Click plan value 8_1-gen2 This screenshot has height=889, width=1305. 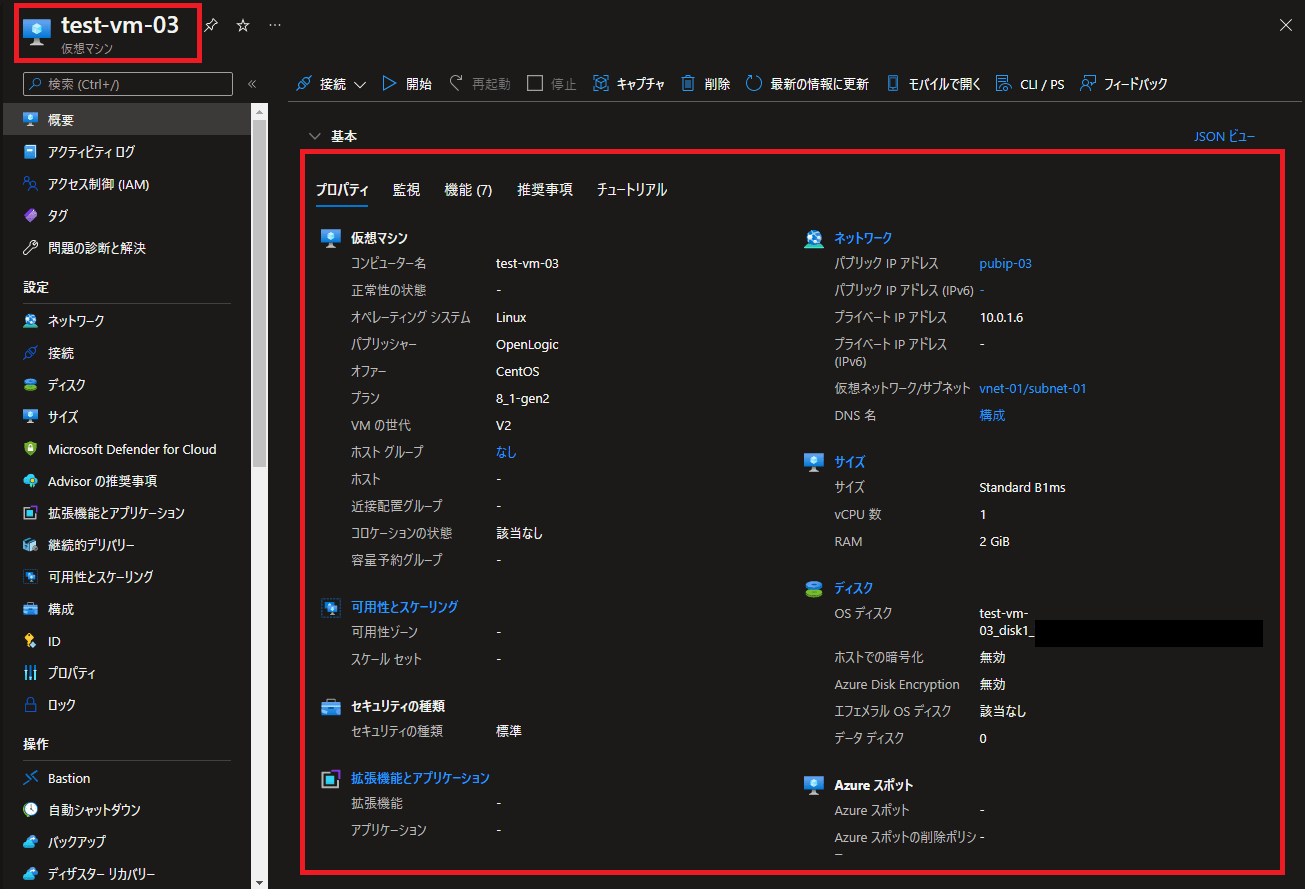tap(523, 398)
